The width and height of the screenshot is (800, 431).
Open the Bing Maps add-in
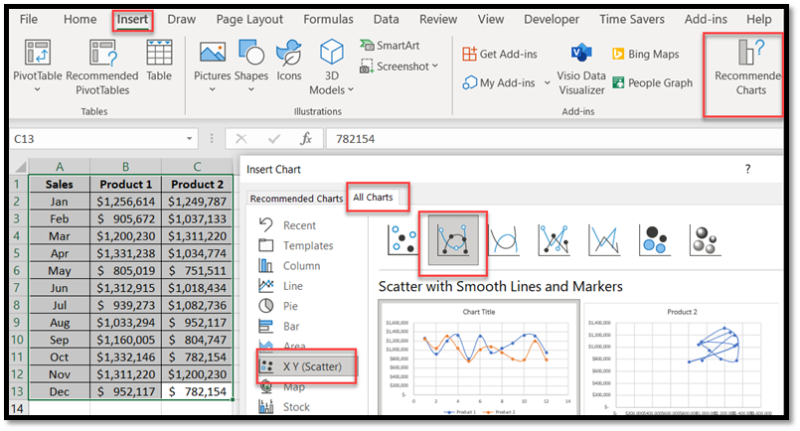[x=645, y=54]
